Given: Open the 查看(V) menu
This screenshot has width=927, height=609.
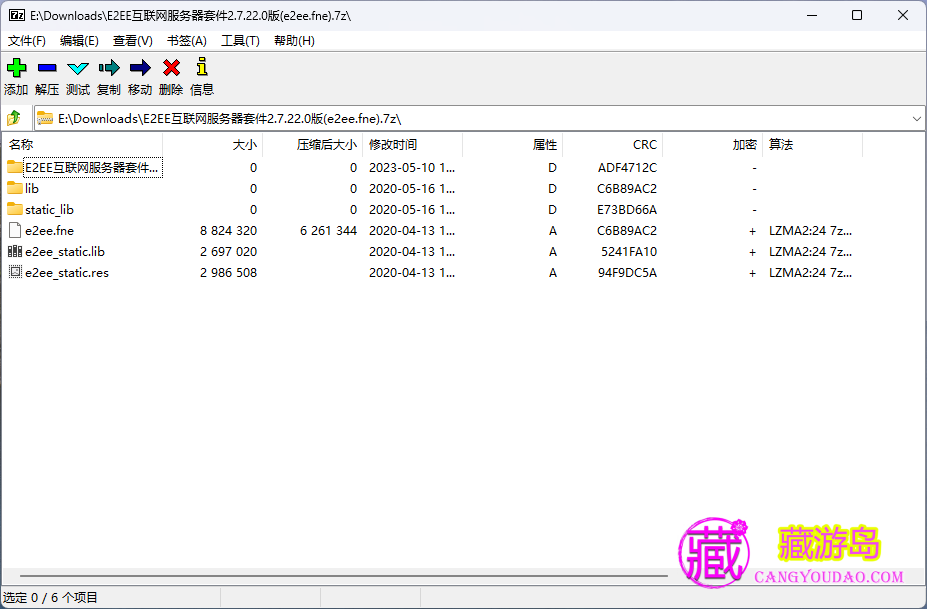Looking at the screenshot, I should (x=132, y=41).
